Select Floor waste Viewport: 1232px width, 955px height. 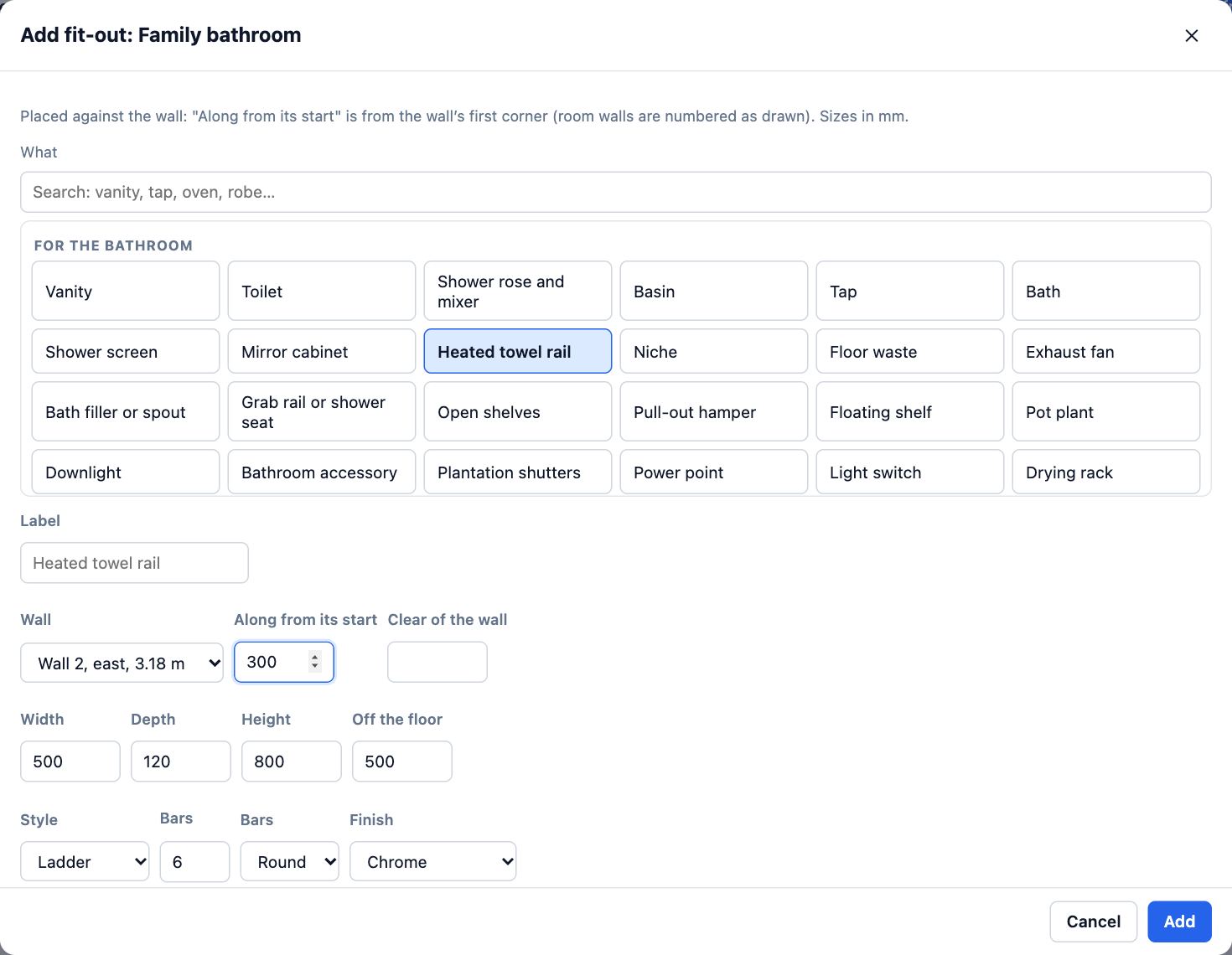[910, 351]
